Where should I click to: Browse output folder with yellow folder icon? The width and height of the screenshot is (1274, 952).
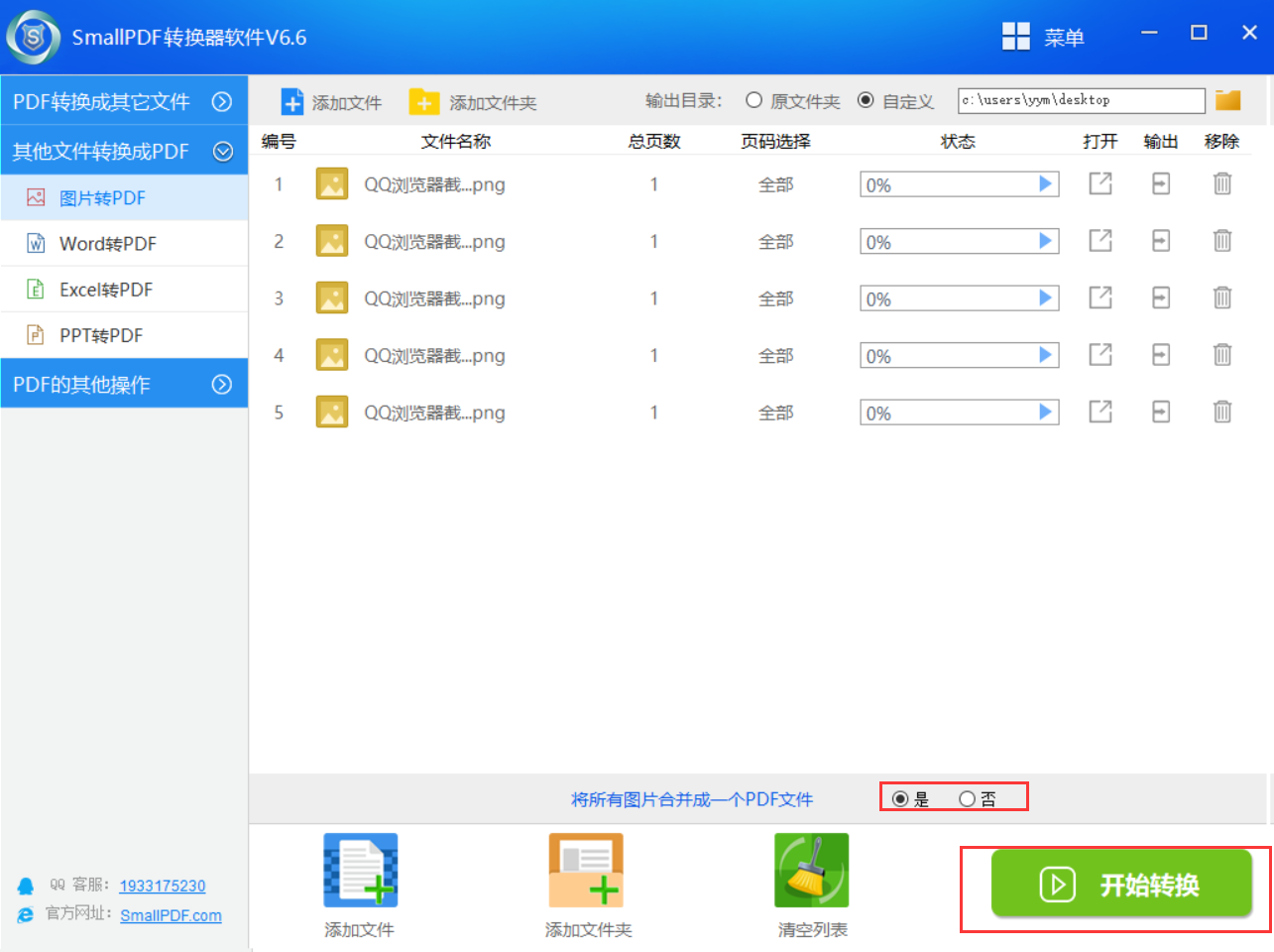click(x=1228, y=100)
